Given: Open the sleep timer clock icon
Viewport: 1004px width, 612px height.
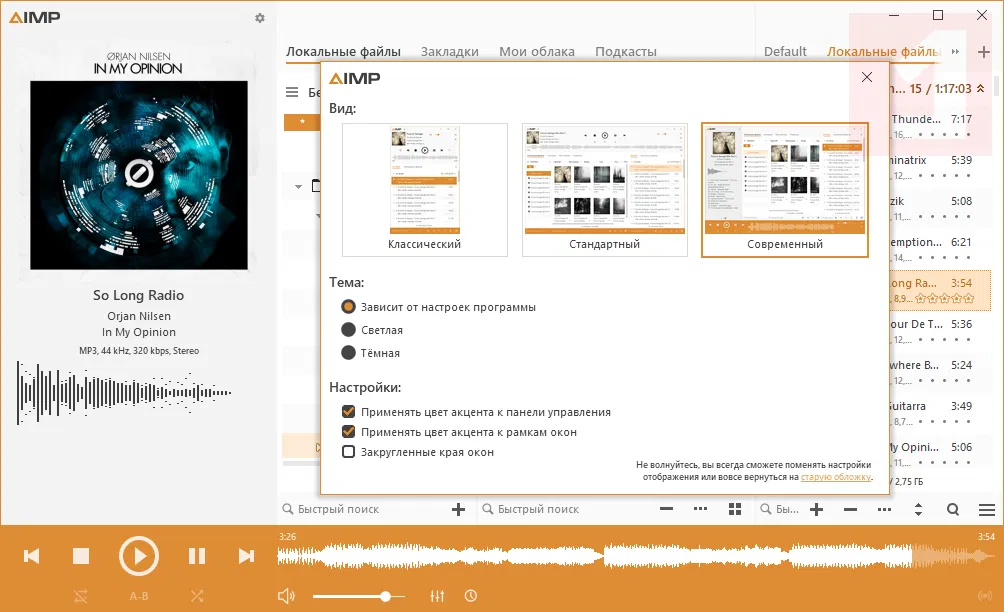Looking at the screenshot, I should click(x=471, y=596).
